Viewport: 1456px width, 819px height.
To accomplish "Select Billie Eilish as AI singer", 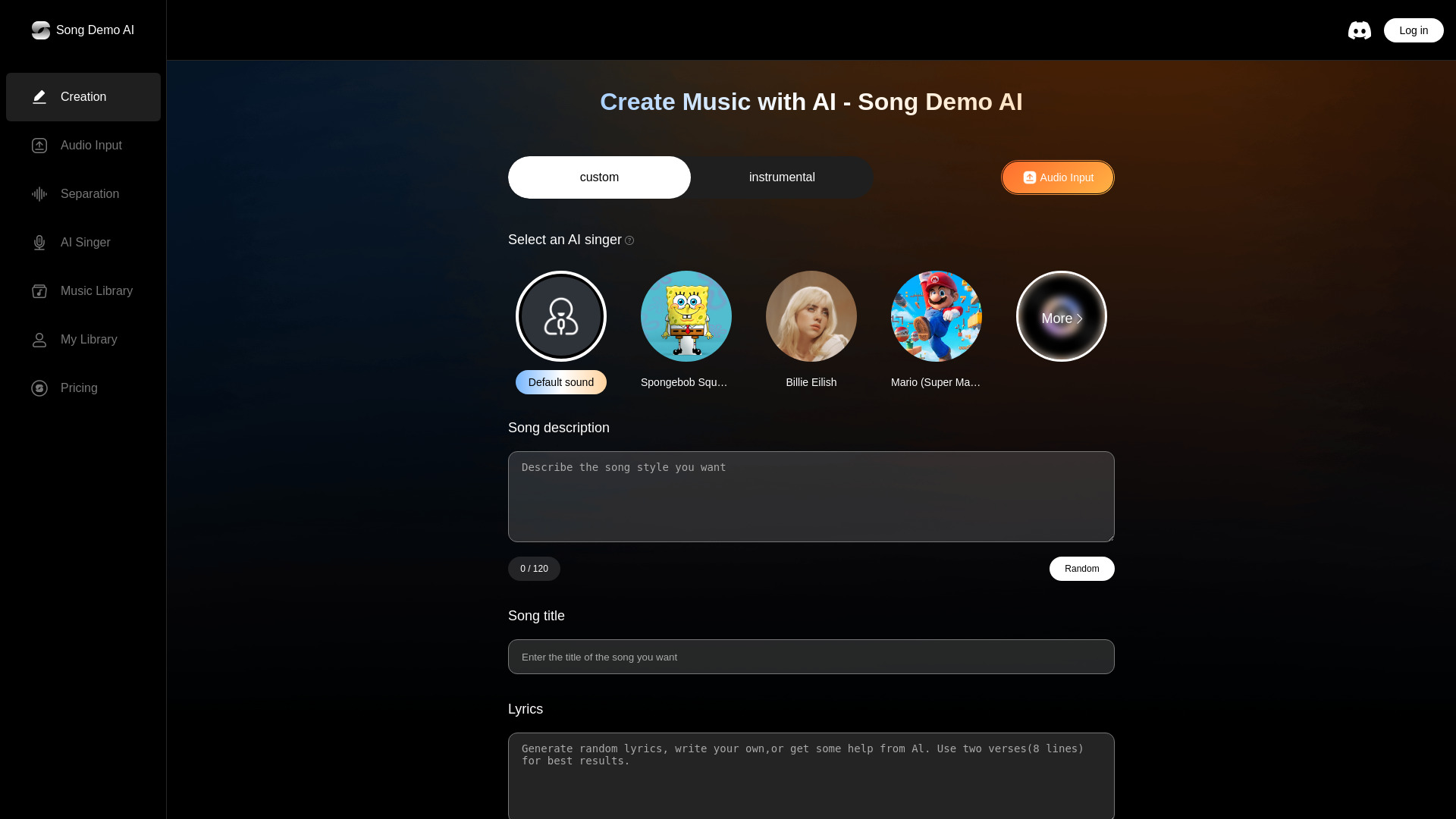I will 811,316.
